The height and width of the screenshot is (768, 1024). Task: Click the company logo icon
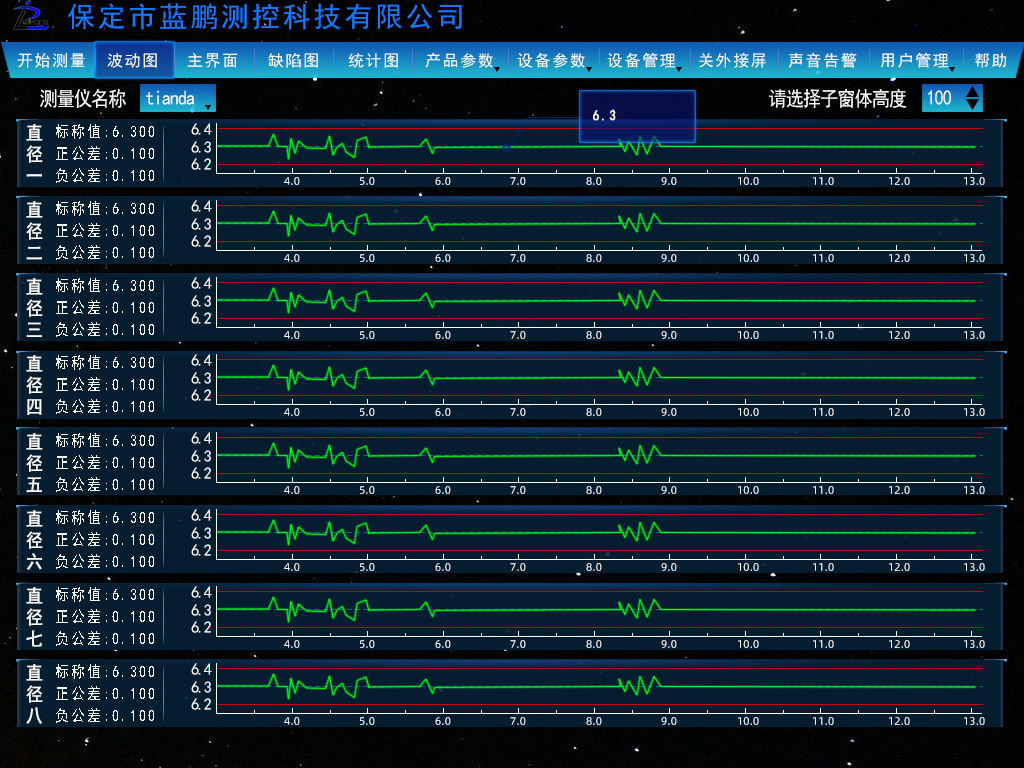[x=31, y=15]
